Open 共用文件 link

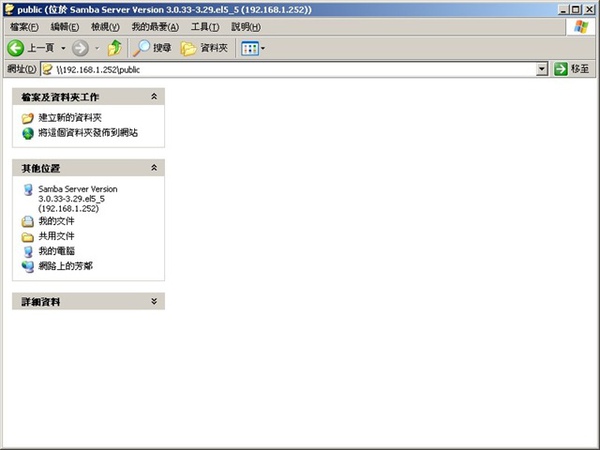tap(56, 236)
